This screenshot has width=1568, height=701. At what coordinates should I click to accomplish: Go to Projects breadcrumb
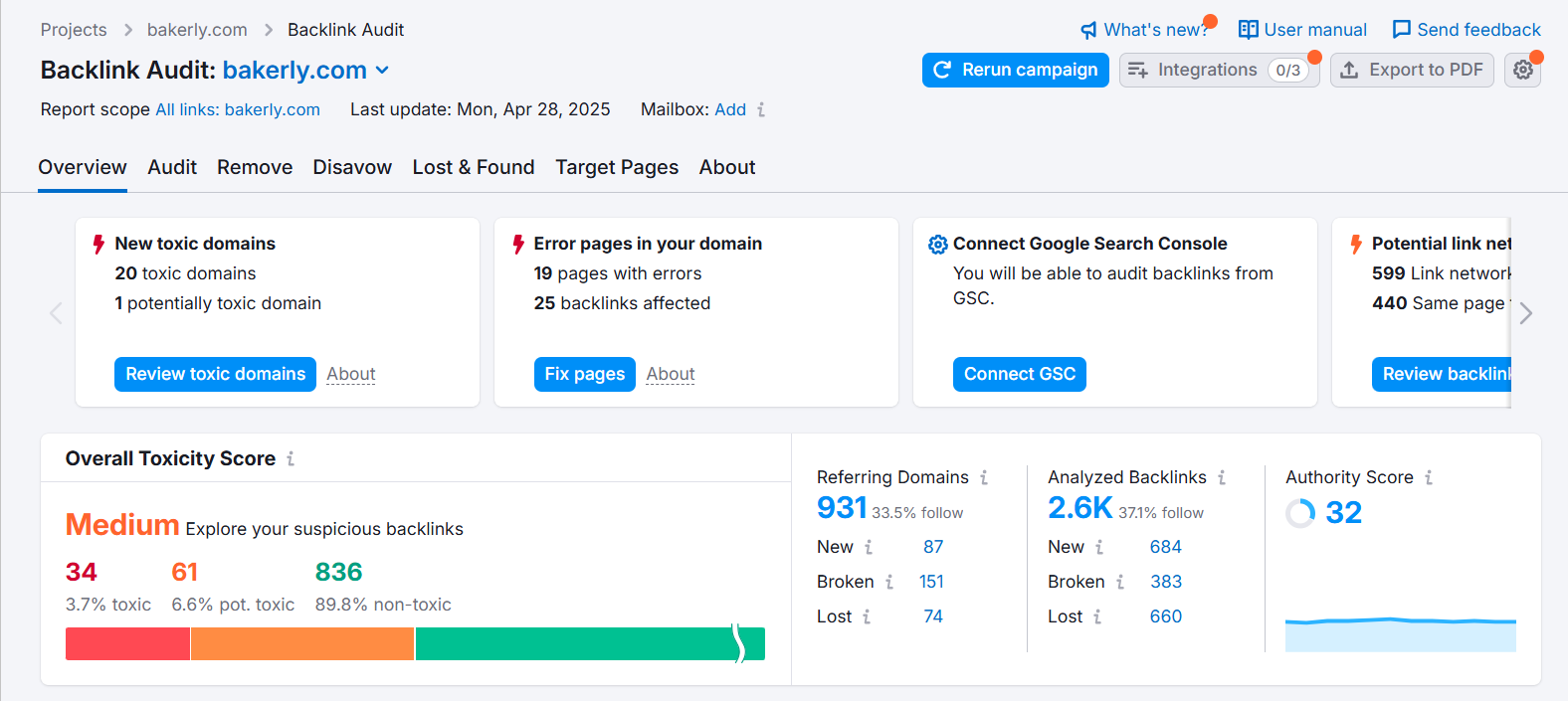click(x=74, y=30)
